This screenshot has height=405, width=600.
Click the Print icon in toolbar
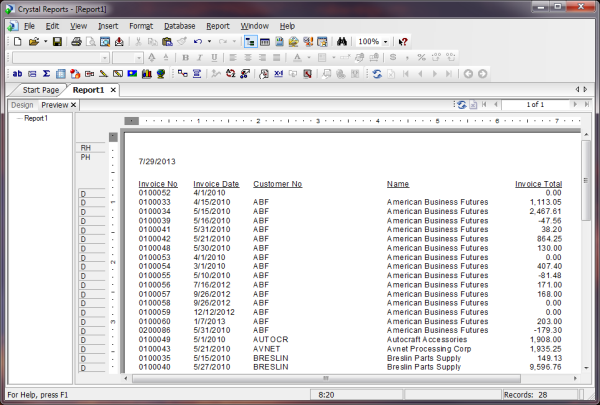click(76, 42)
